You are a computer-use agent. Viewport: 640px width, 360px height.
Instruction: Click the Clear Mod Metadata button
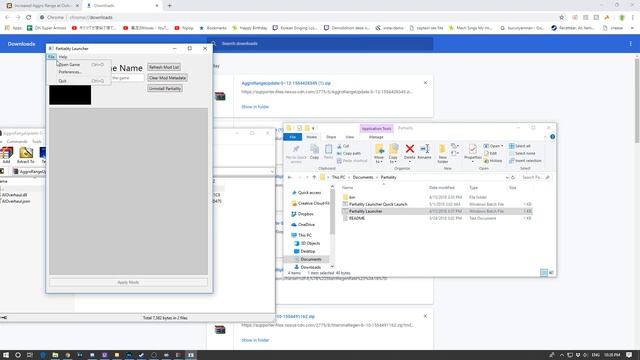[x=167, y=78]
